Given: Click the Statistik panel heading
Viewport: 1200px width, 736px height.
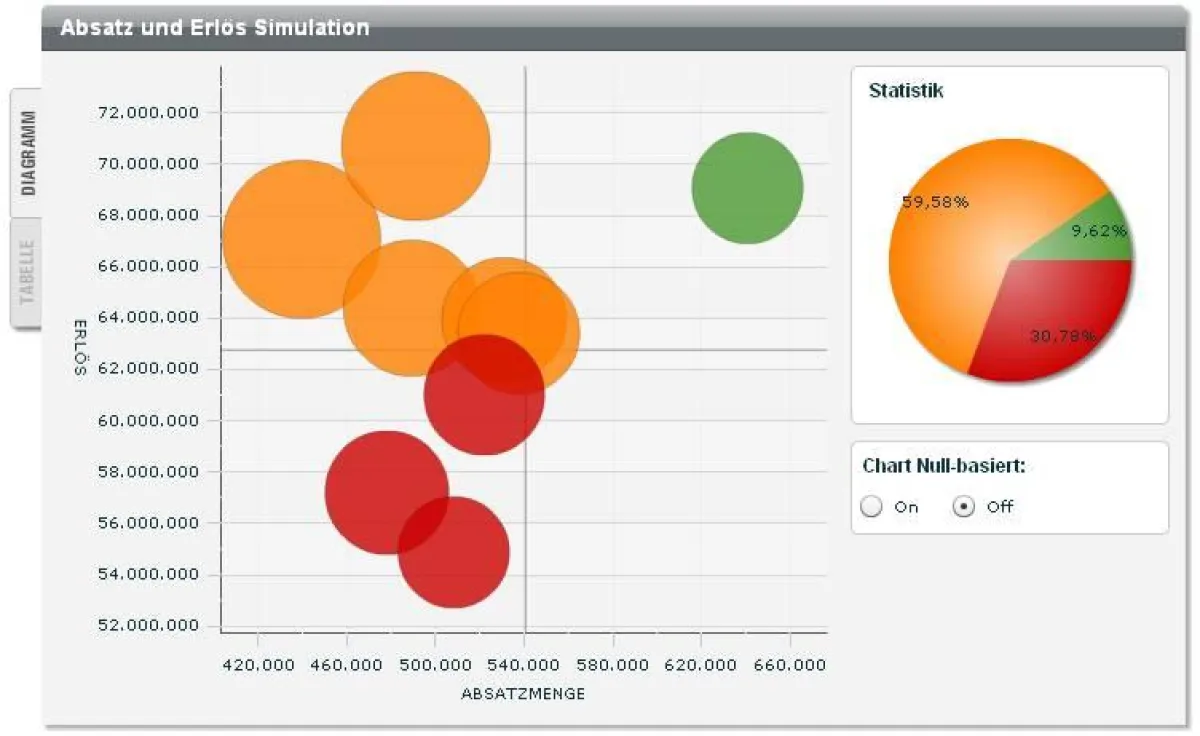Looking at the screenshot, I should coord(905,91).
